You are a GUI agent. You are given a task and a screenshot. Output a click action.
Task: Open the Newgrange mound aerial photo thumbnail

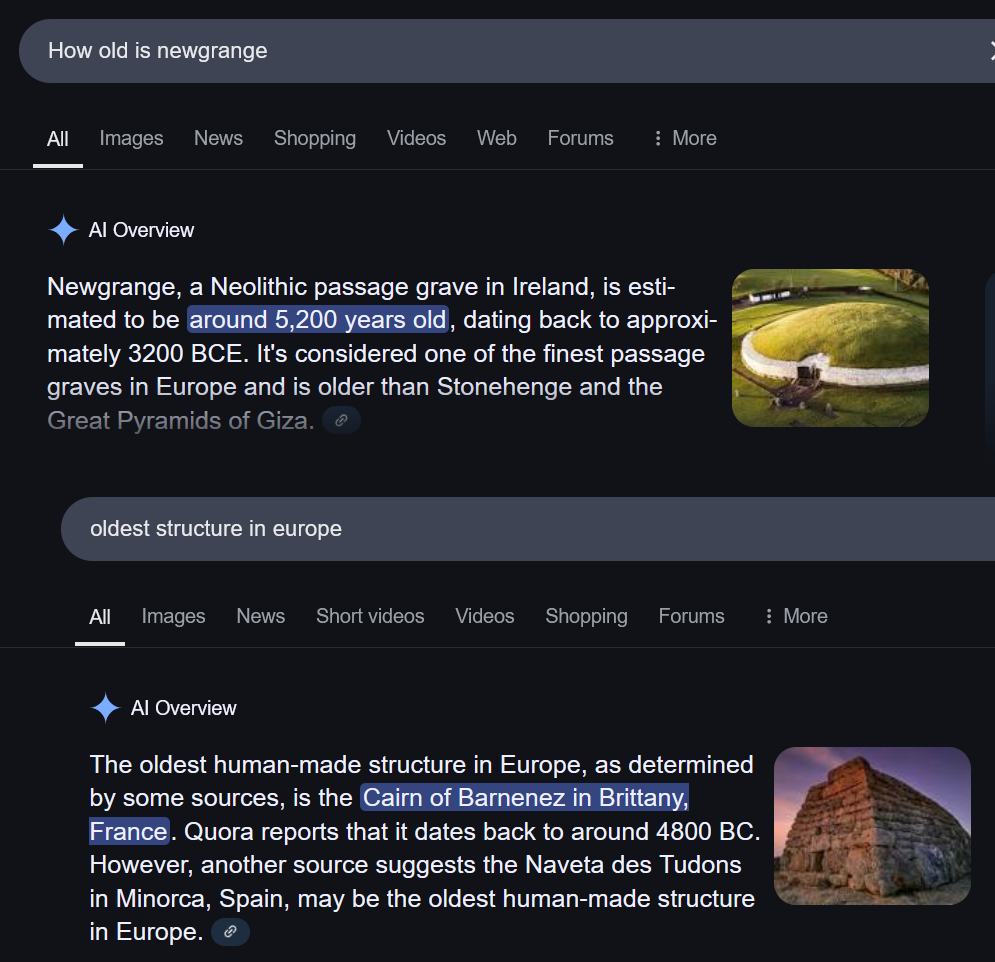(830, 348)
